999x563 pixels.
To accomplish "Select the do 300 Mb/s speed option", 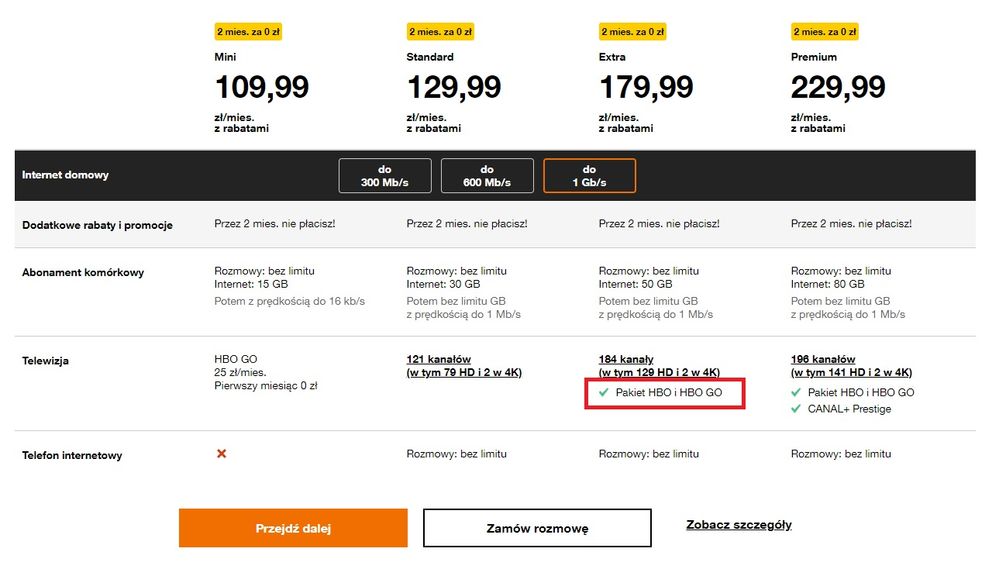I will (385, 176).
